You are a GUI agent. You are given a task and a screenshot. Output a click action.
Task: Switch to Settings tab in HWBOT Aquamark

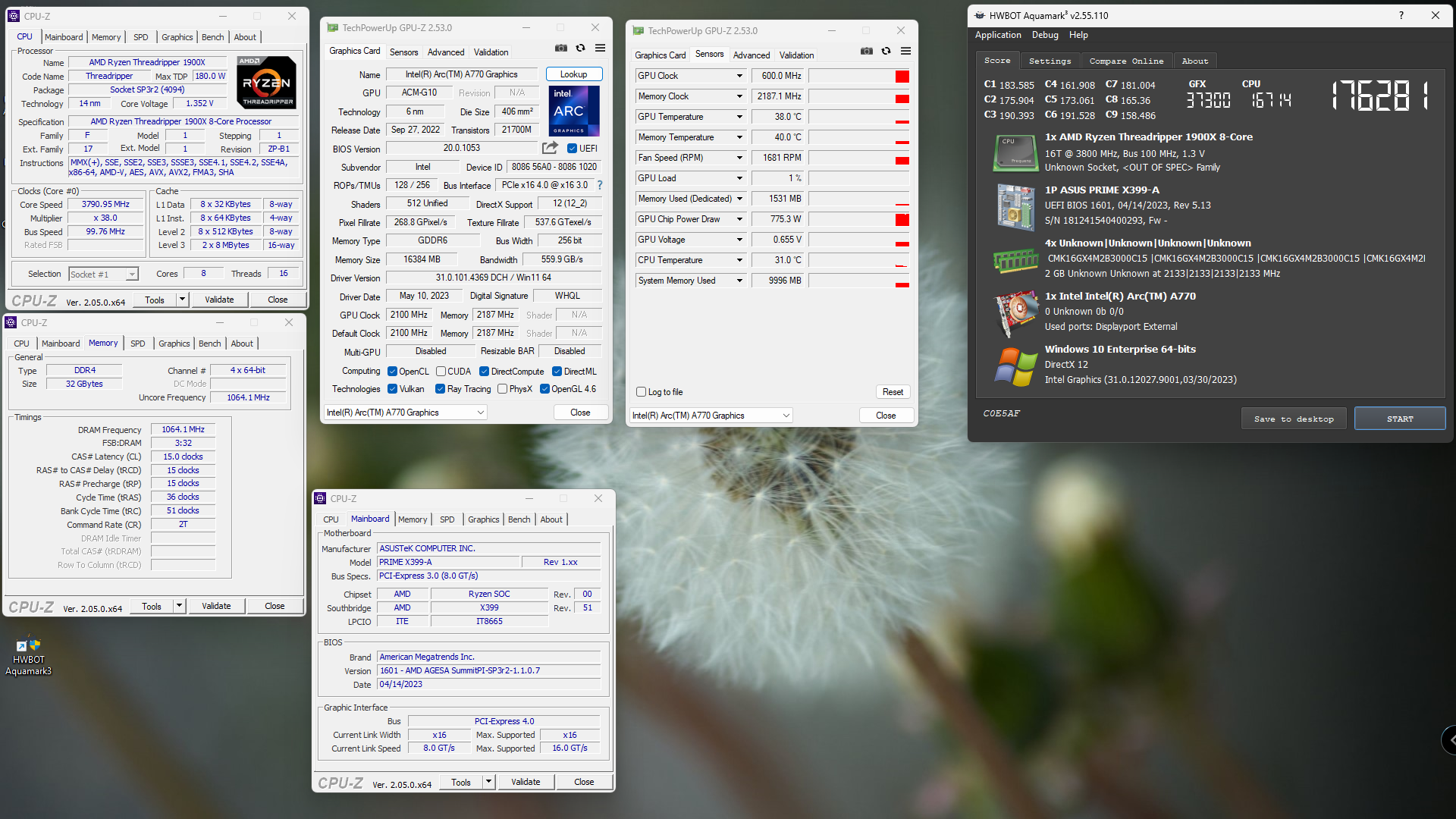point(1050,61)
